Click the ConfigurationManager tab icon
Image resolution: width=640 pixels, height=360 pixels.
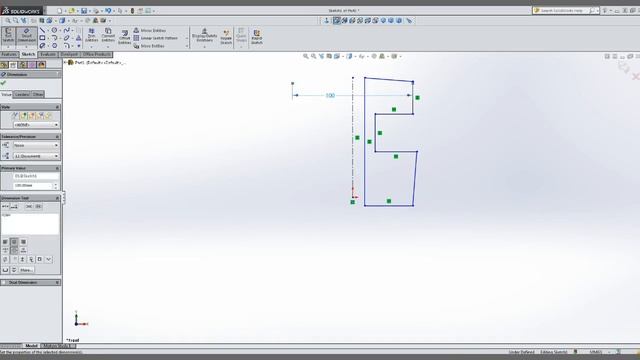[x=22, y=64]
